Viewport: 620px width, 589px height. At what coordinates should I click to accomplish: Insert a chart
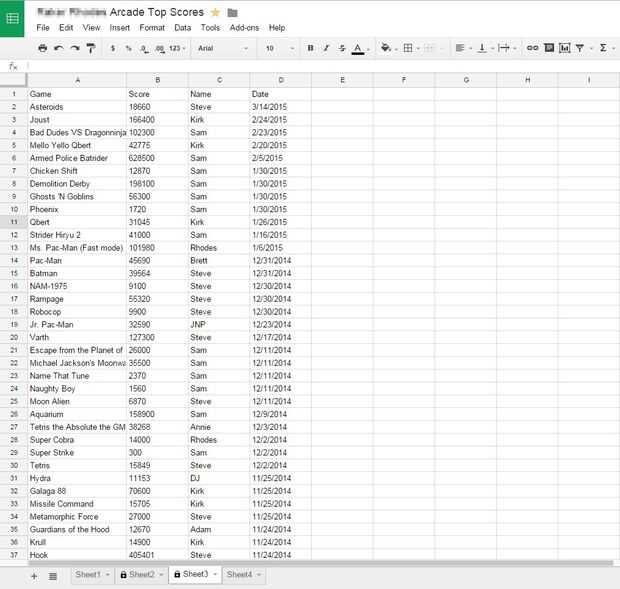click(x=564, y=48)
